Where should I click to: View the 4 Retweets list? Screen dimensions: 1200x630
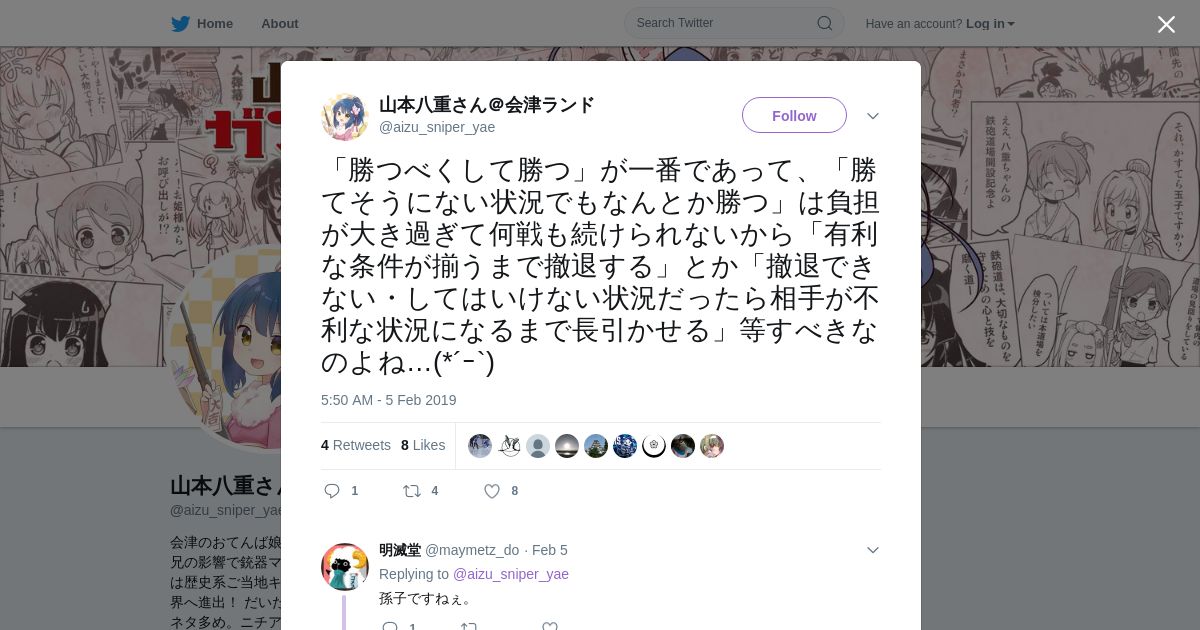tap(356, 445)
